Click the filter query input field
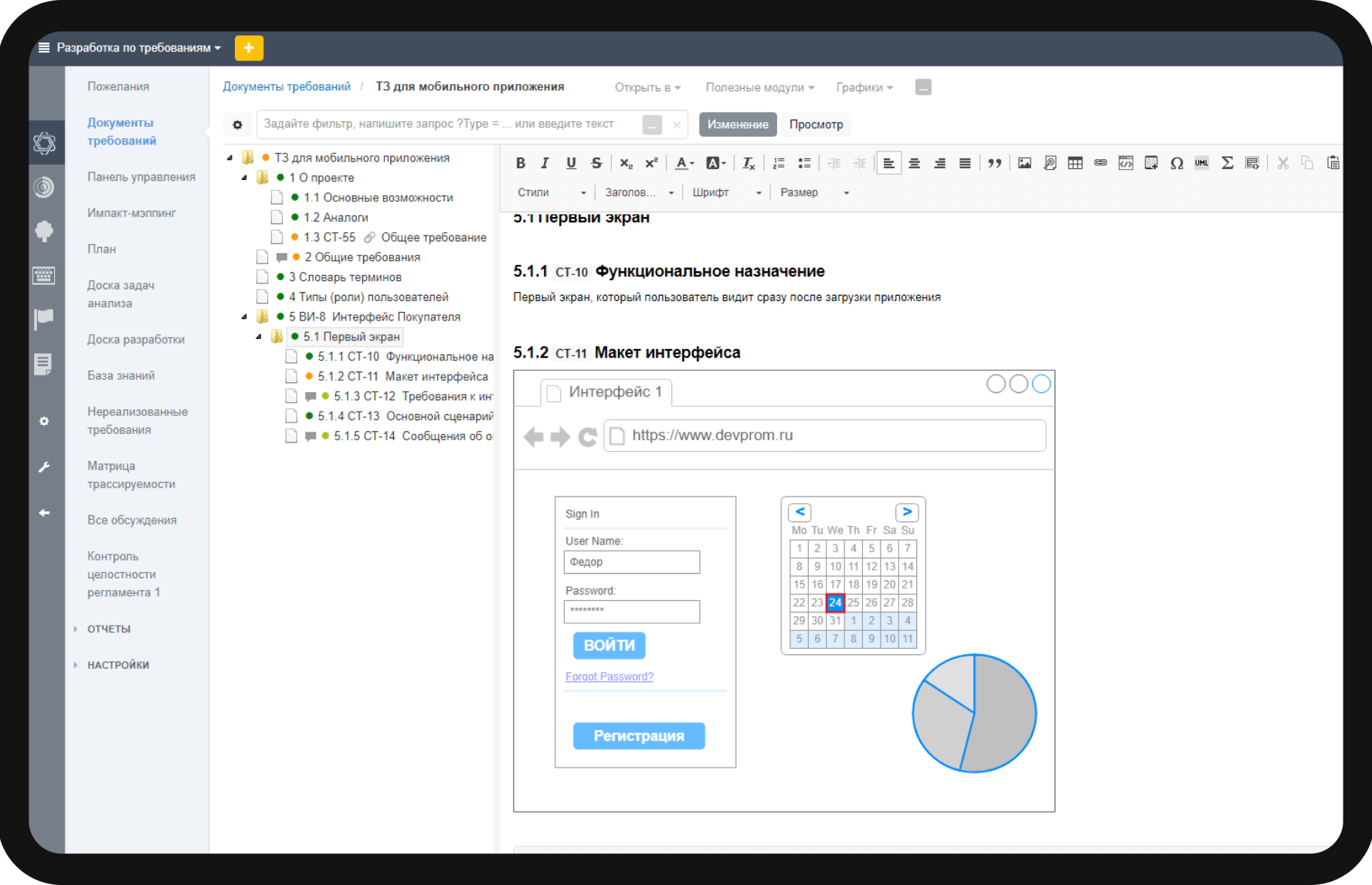 point(450,124)
